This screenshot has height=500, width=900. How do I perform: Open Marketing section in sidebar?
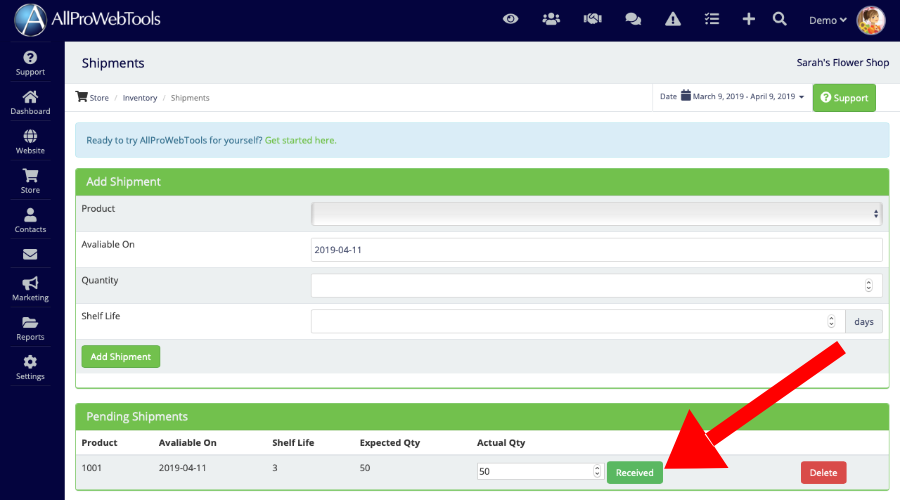pos(30,289)
